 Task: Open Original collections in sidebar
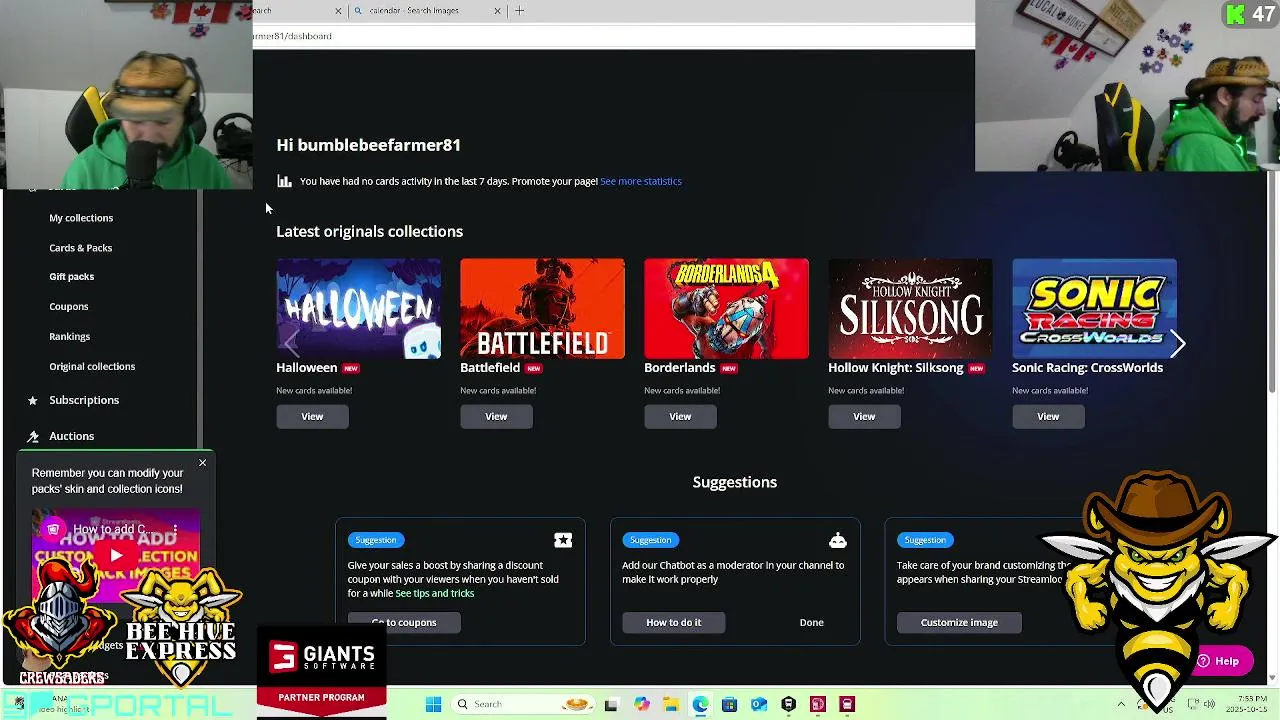(92, 367)
